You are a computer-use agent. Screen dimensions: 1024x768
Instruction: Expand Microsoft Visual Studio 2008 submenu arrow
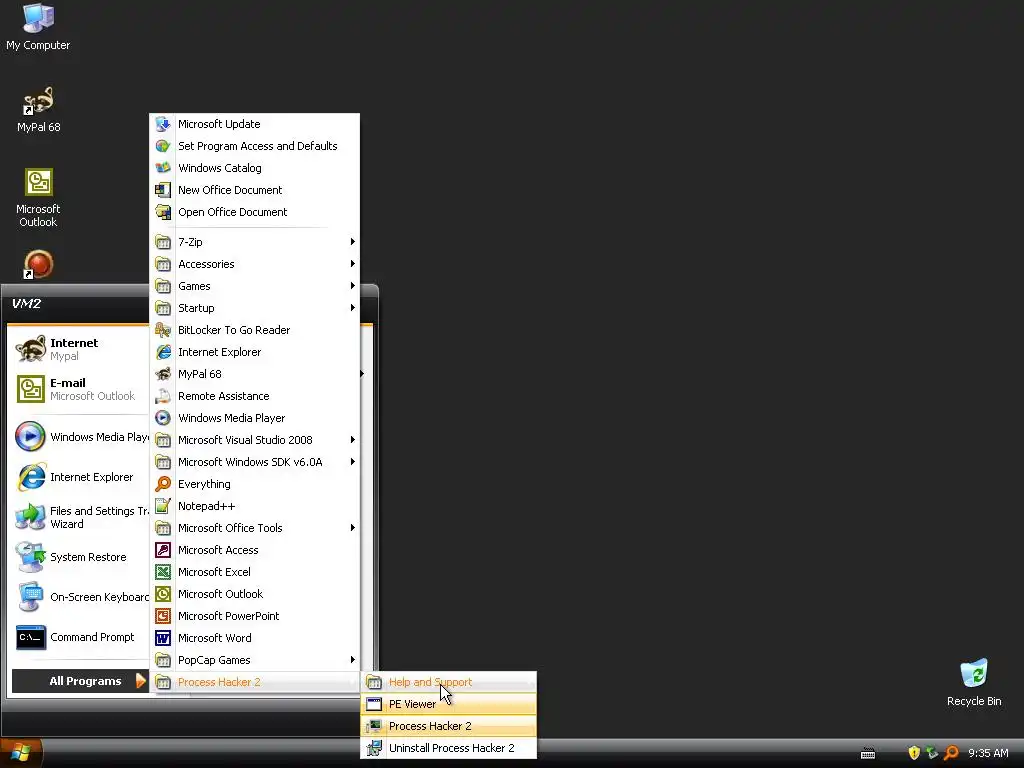(353, 440)
